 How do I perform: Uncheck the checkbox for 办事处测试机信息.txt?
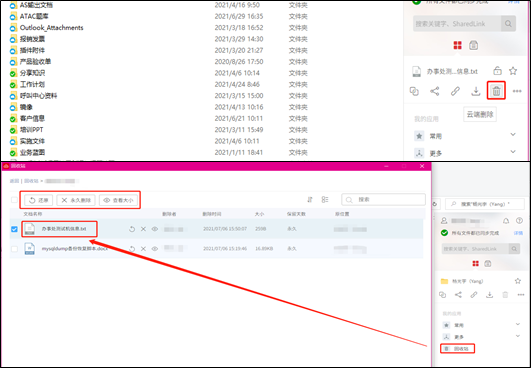tap(14, 229)
